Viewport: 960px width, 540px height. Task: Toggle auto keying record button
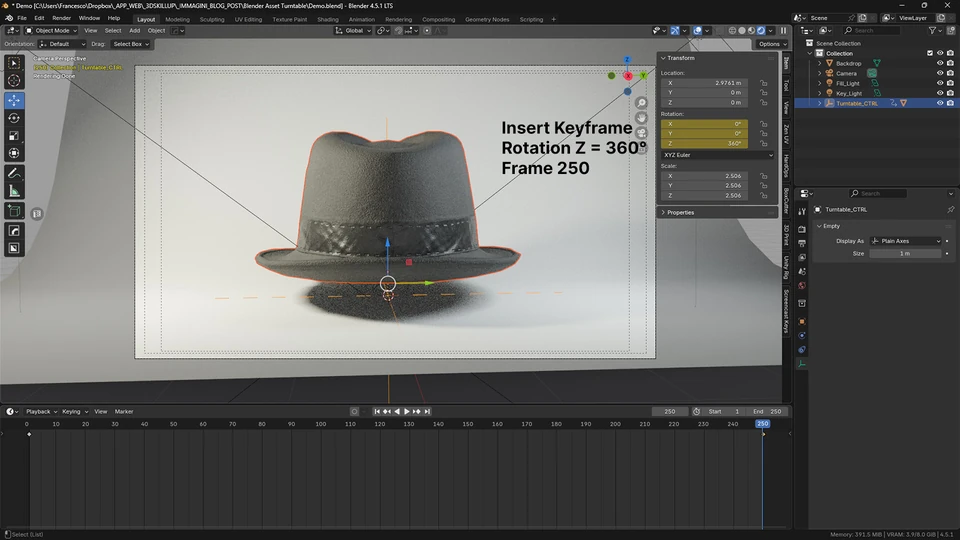point(354,411)
